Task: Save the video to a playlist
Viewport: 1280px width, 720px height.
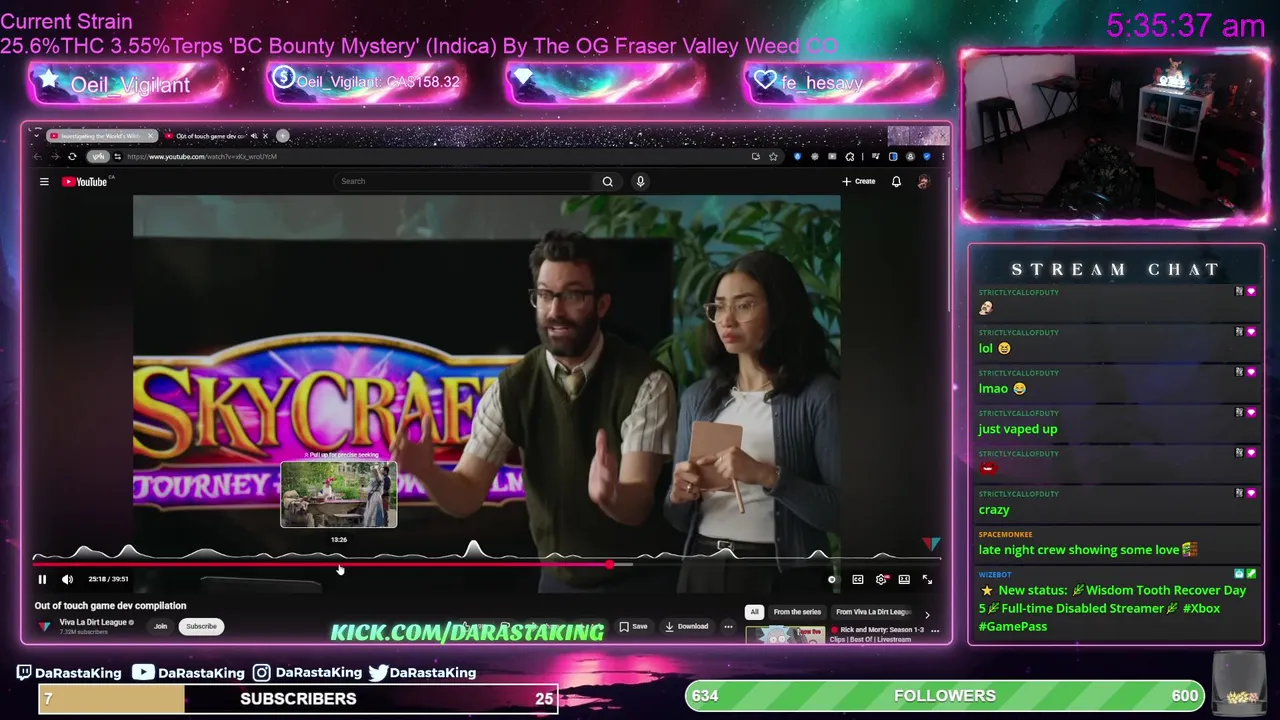Action: coord(633,626)
